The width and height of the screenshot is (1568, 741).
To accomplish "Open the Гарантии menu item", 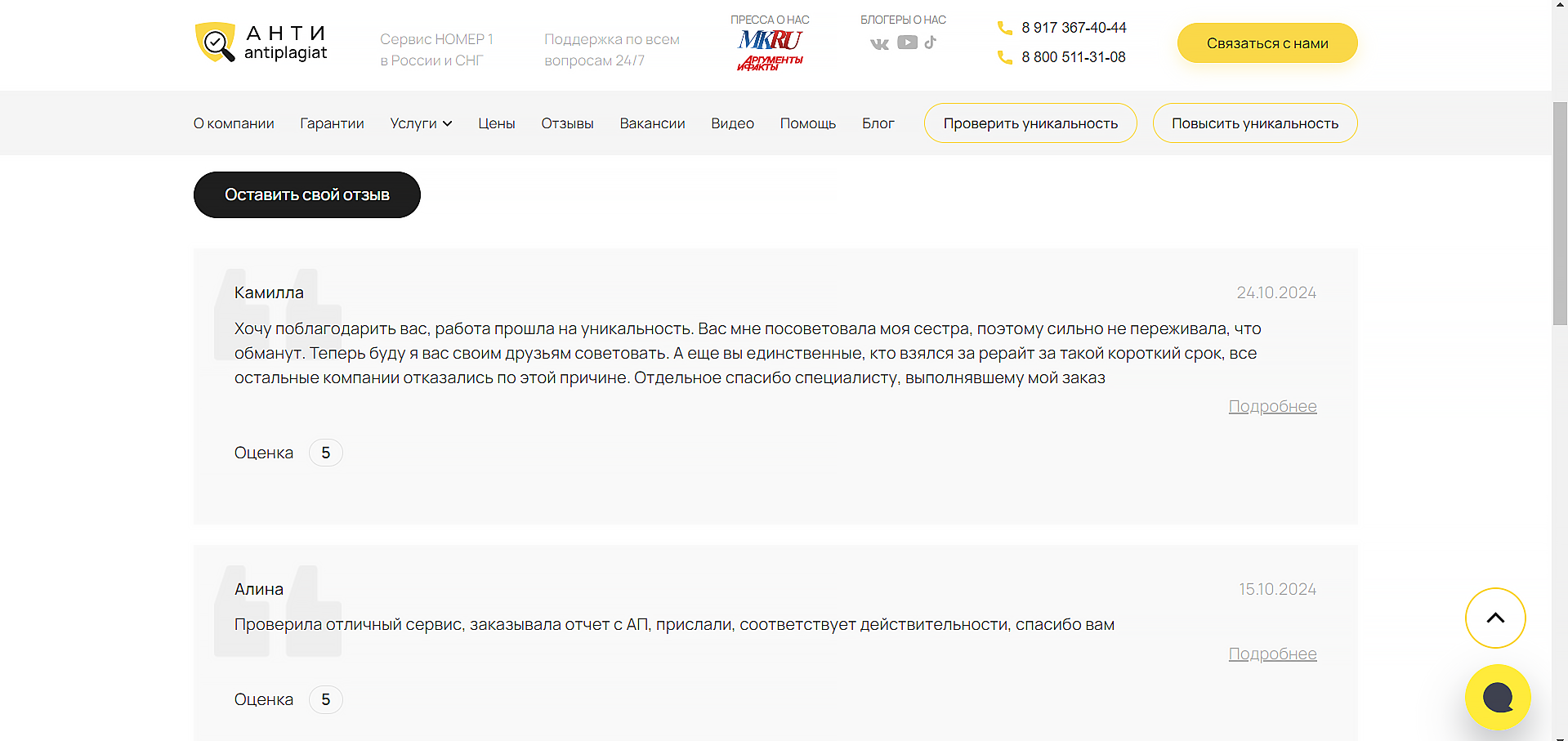I will click(332, 123).
